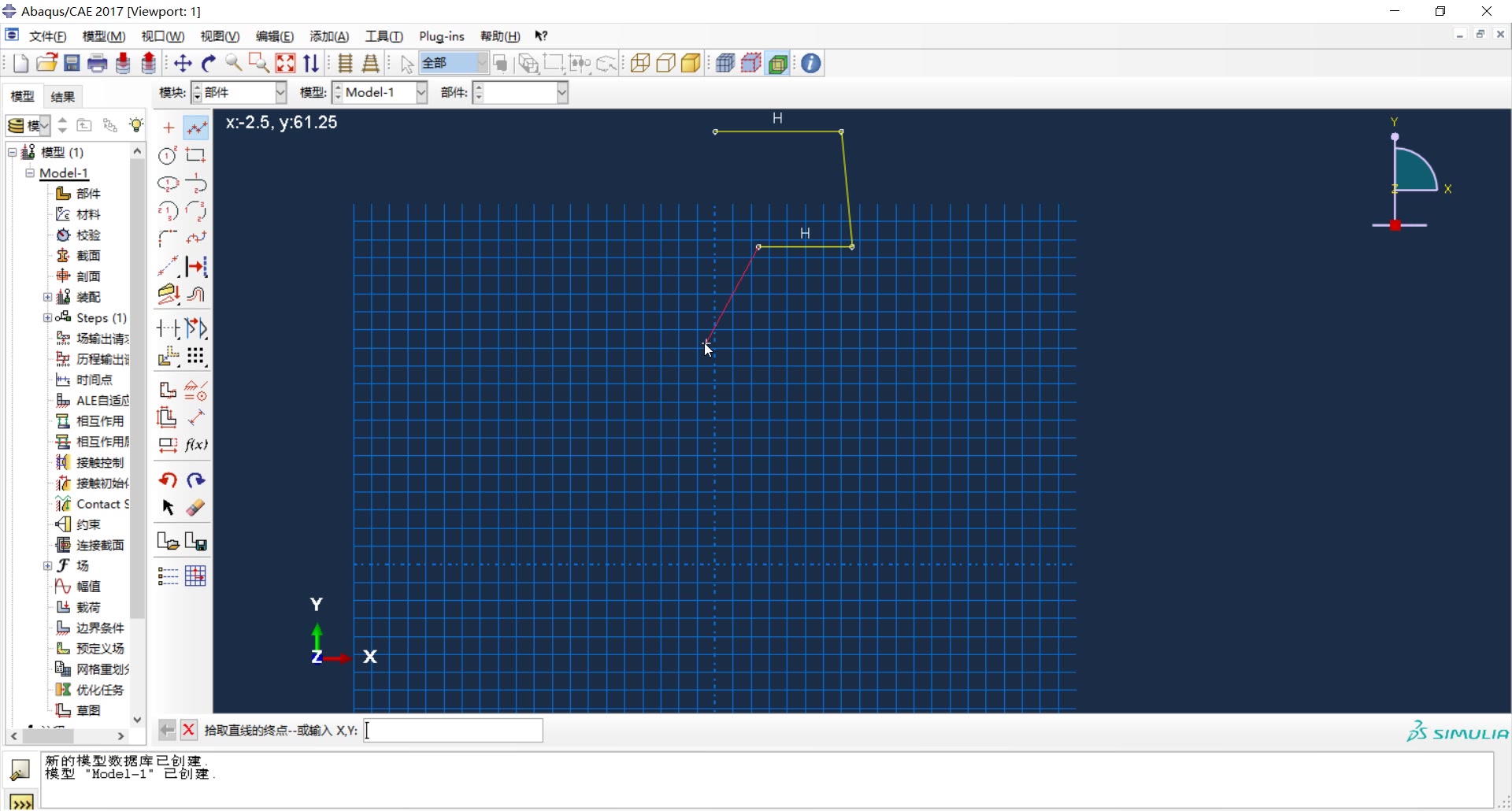Open the 编辑 menu

pos(275,36)
